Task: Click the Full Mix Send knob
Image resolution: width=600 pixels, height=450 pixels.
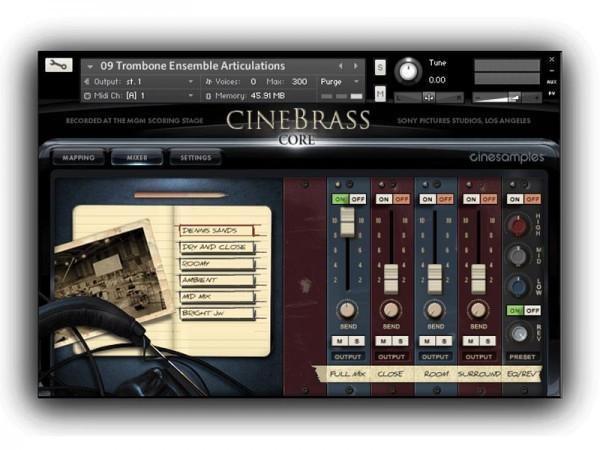Action: click(347, 310)
